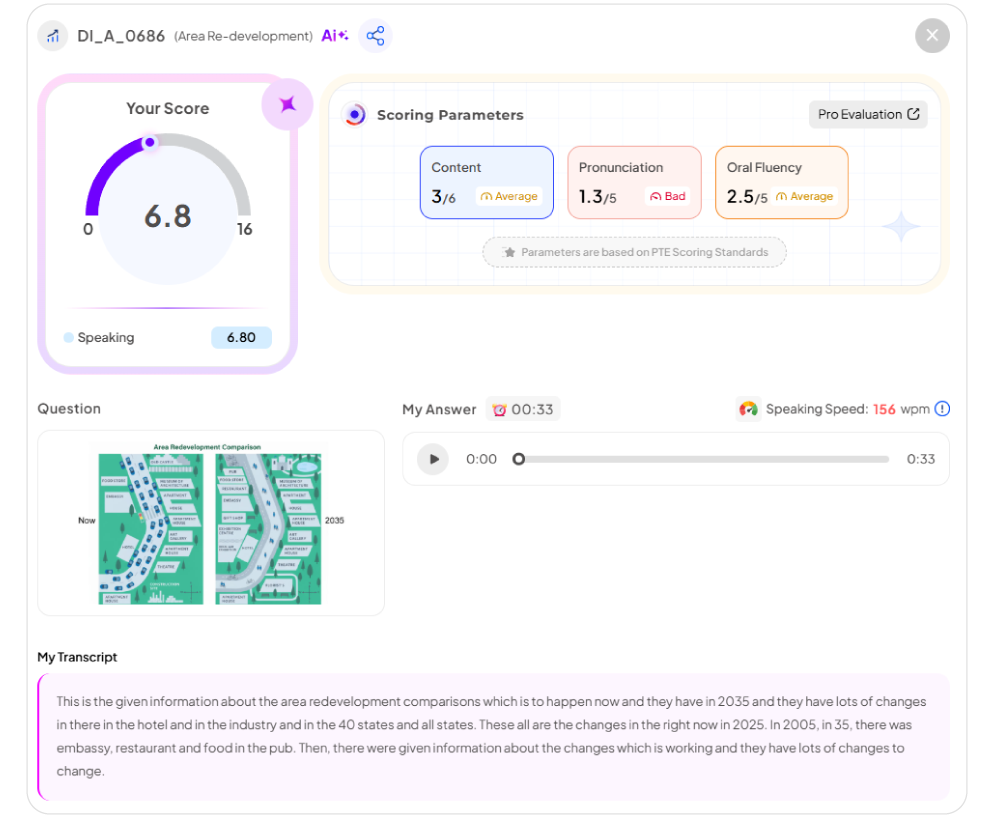Viewport: 994px width, 817px height.
Task: Click the score gauge knob
Action: (150, 142)
